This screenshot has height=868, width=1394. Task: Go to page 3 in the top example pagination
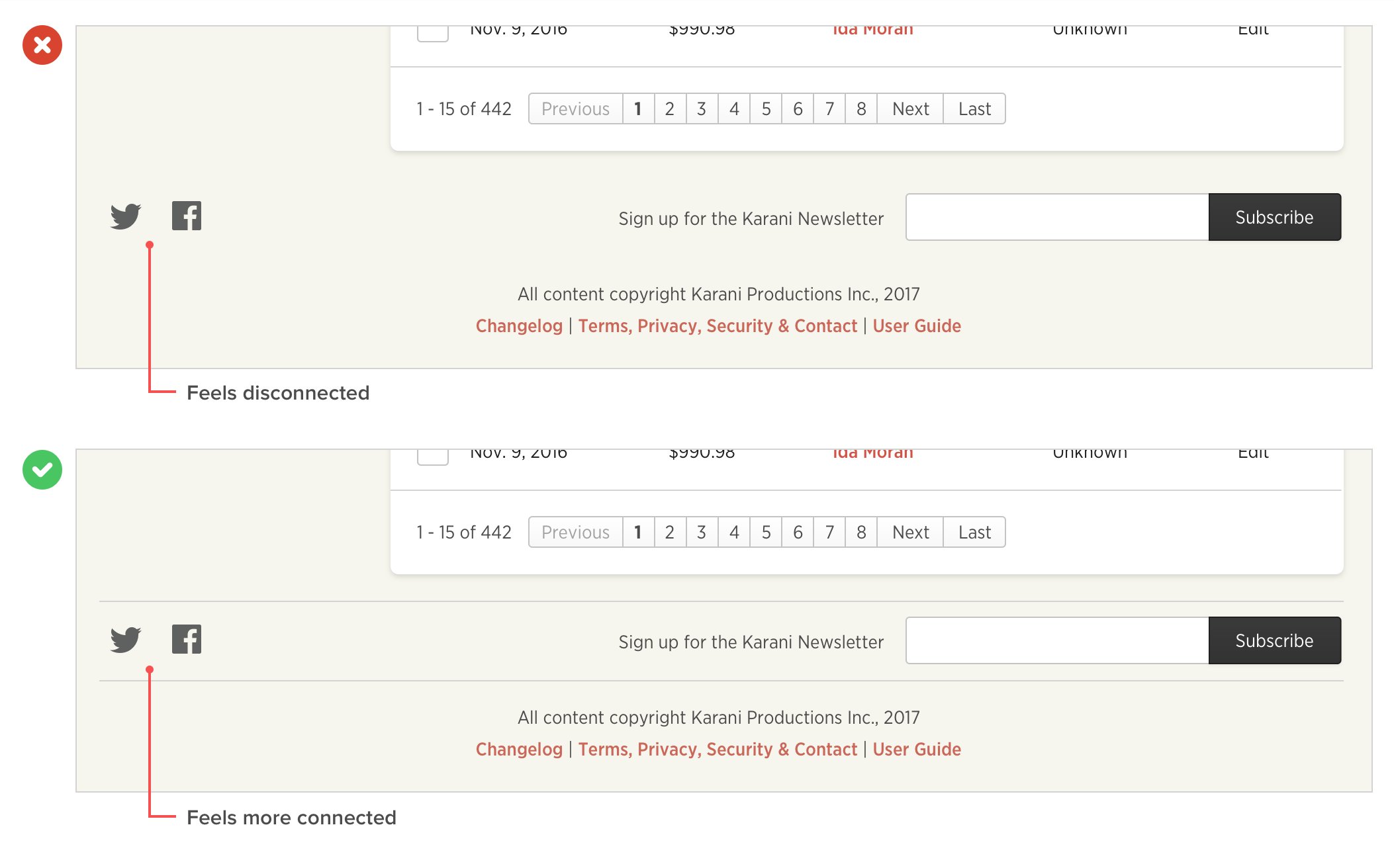coord(702,108)
